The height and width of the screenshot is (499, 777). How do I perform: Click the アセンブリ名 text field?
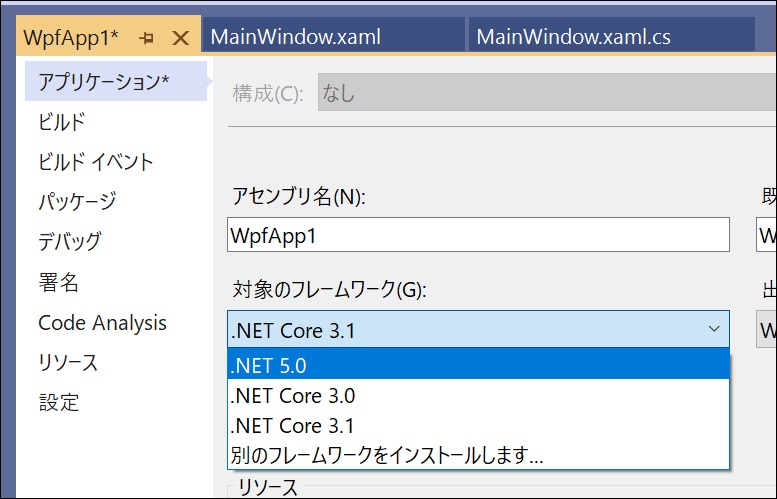478,234
